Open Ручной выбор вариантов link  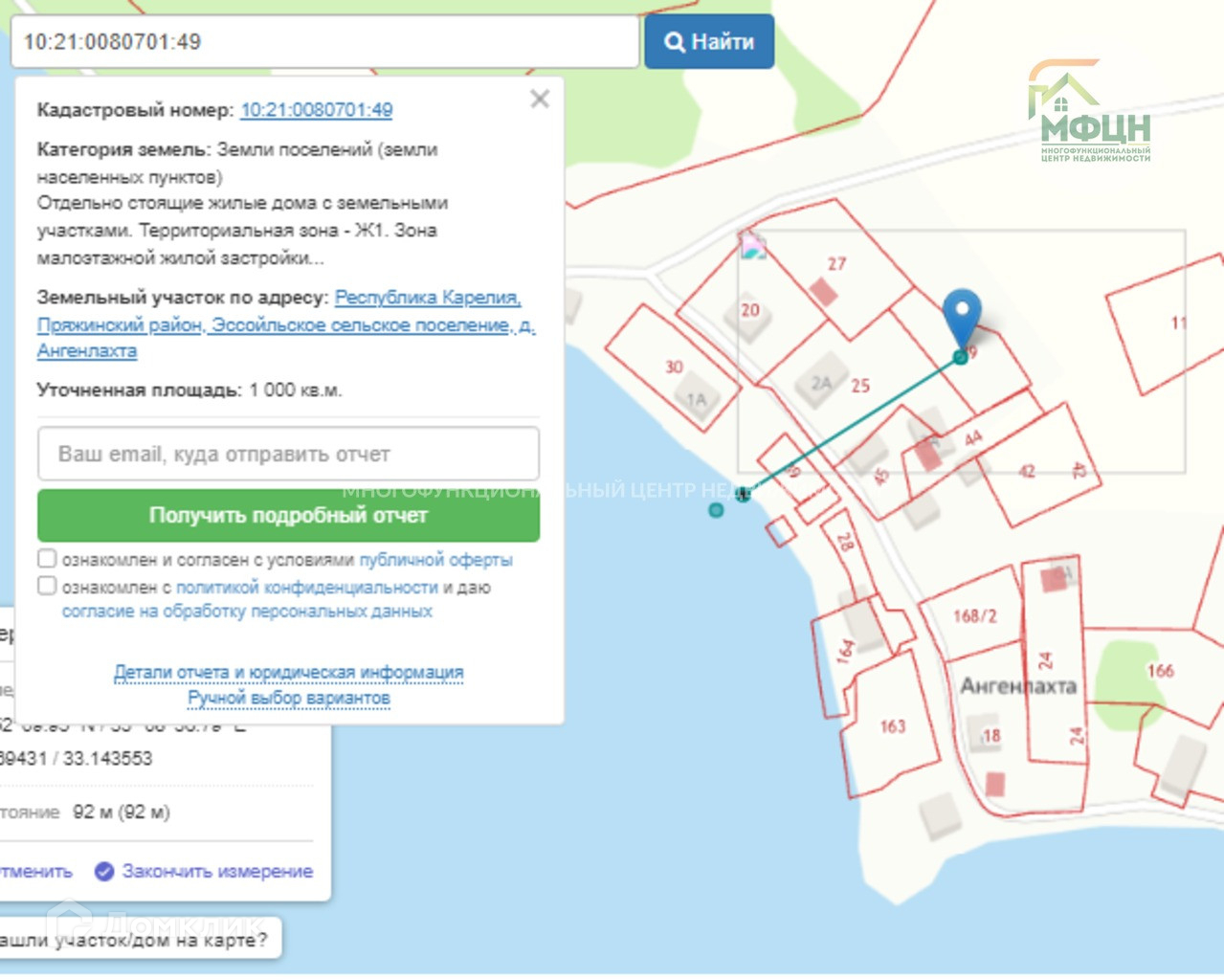(288, 698)
